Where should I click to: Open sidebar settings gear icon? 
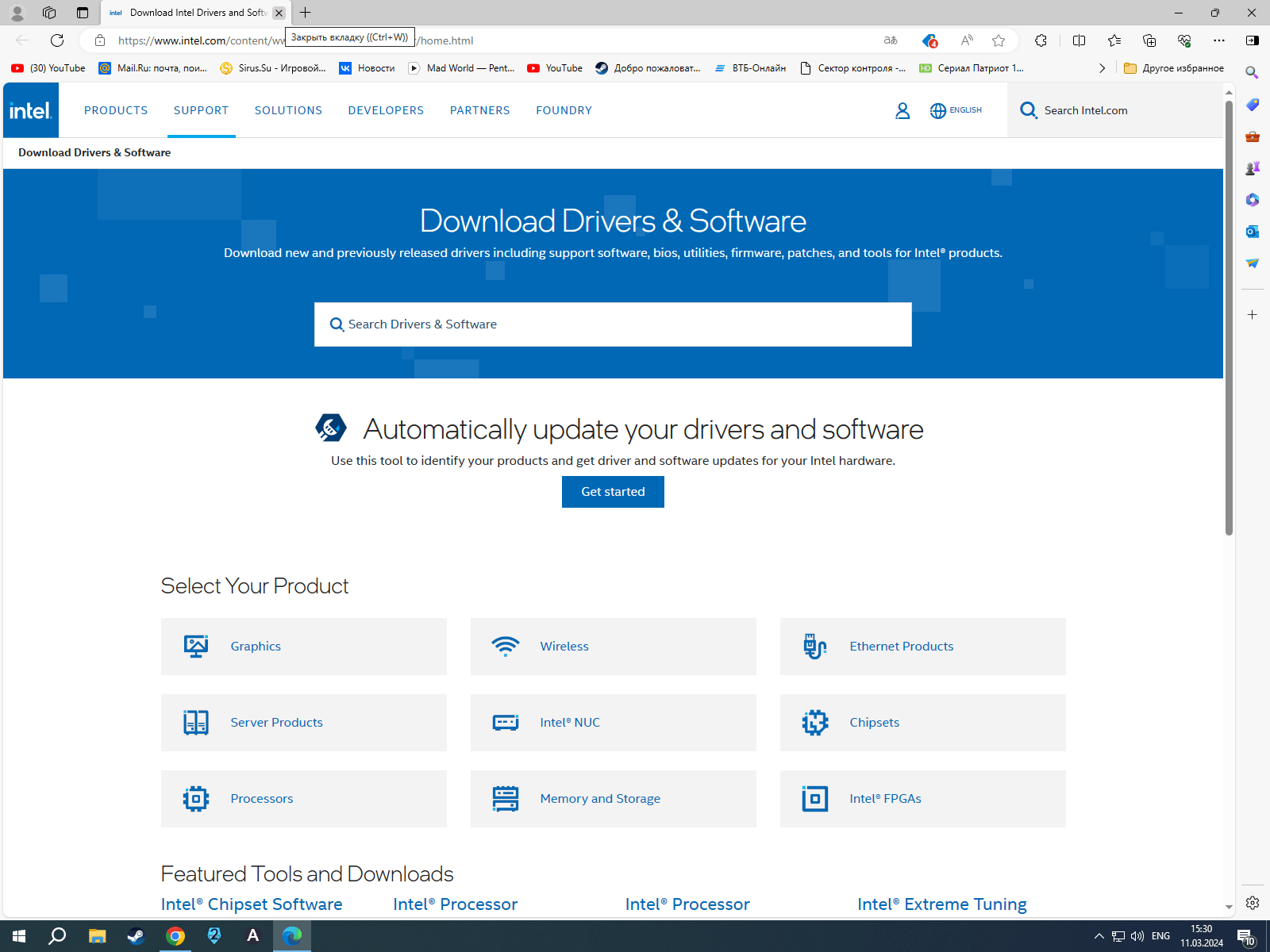(1253, 903)
